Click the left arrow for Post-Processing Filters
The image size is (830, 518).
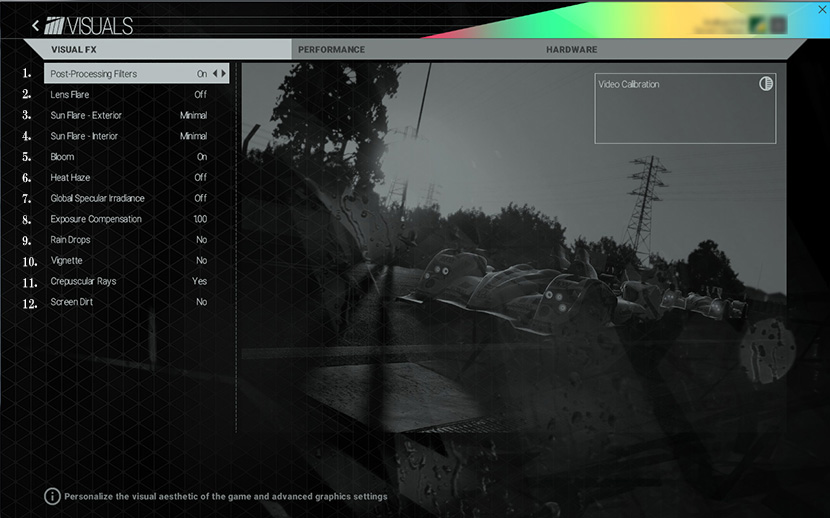215,74
